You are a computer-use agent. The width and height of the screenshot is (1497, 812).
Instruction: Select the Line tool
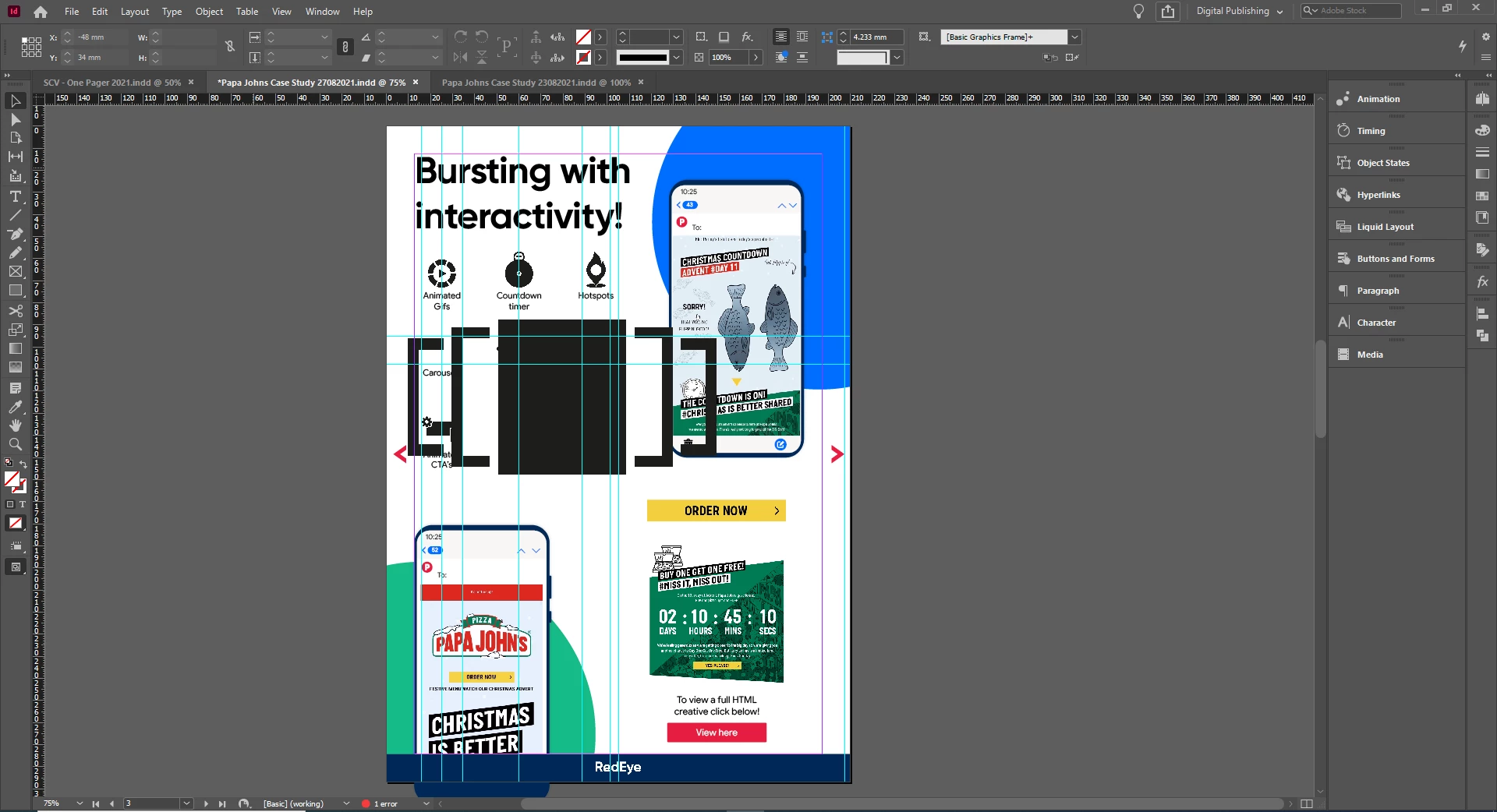[15, 215]
